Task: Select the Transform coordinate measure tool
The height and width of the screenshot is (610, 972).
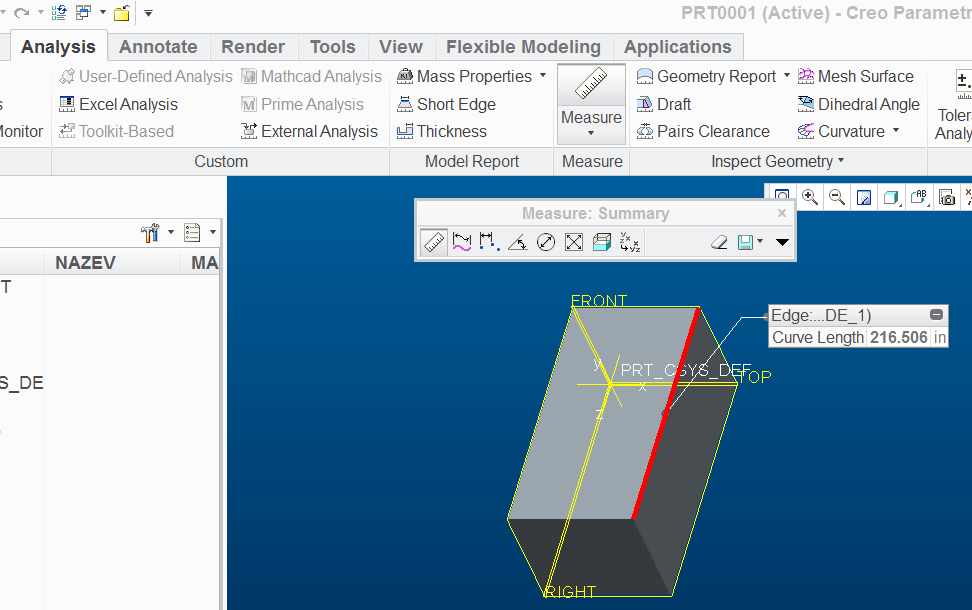Action: coord(630,242)
